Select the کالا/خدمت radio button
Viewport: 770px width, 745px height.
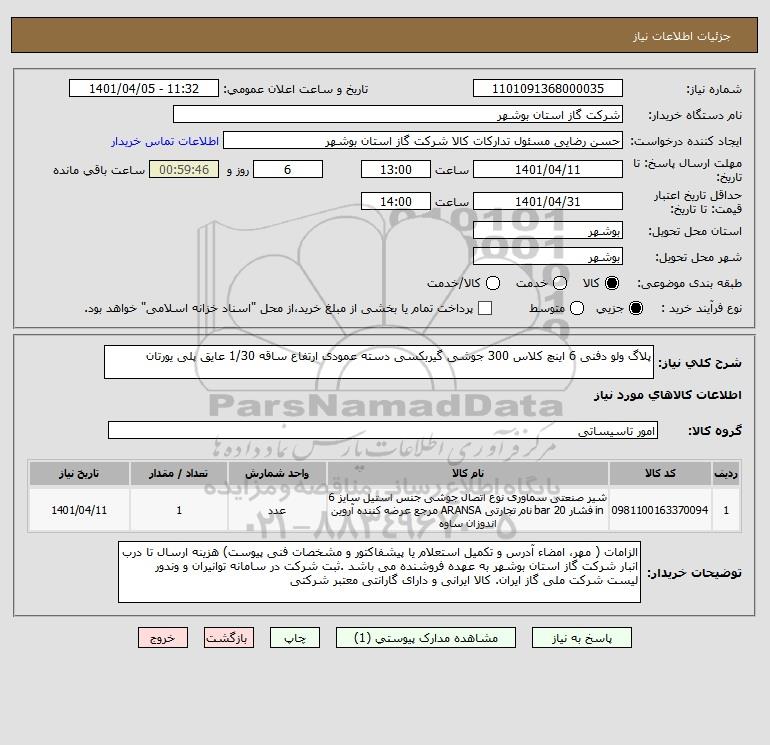coord(493,283)
